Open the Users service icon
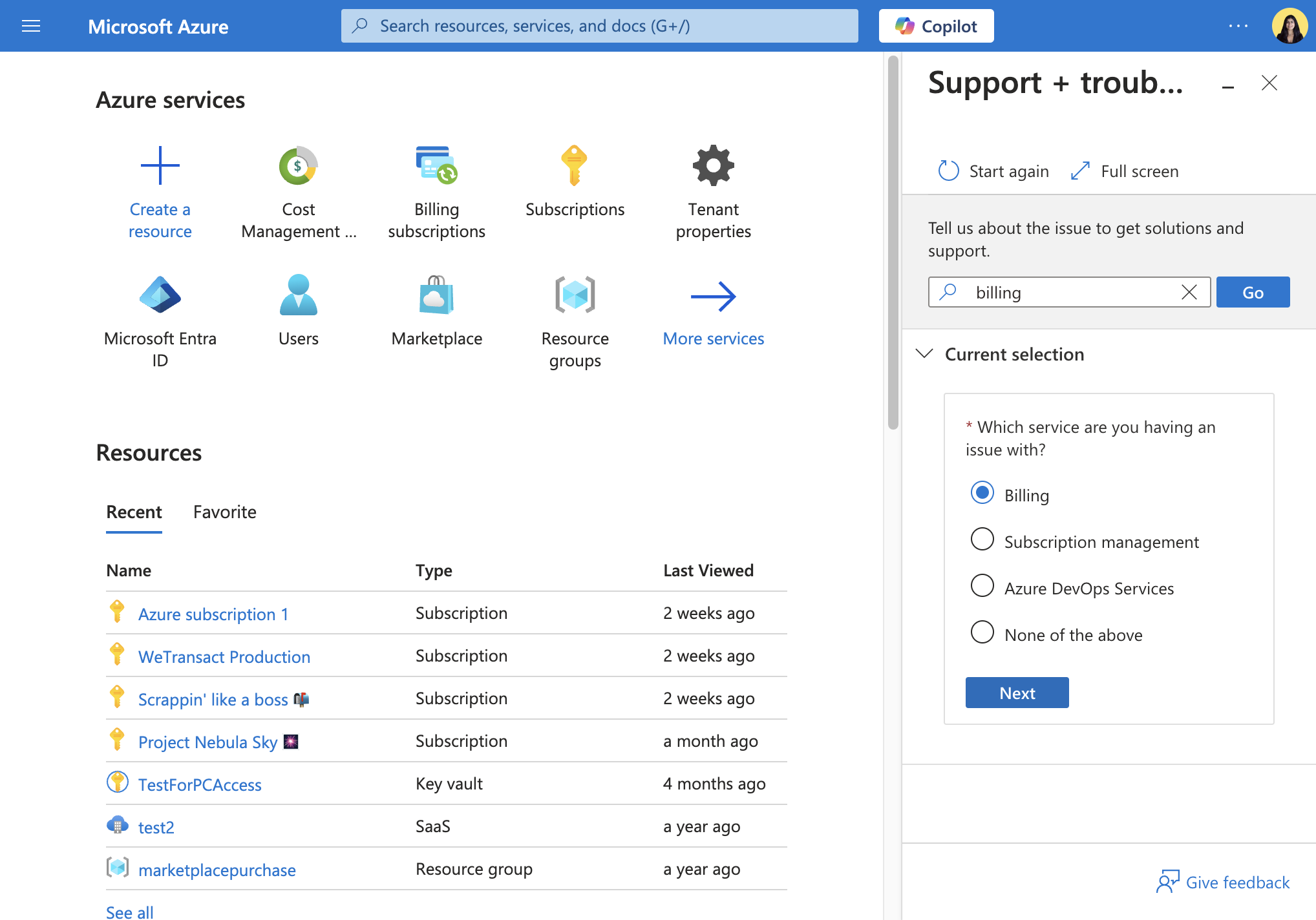The height and width of the screenshot is (920, 1316). [298, 295]
